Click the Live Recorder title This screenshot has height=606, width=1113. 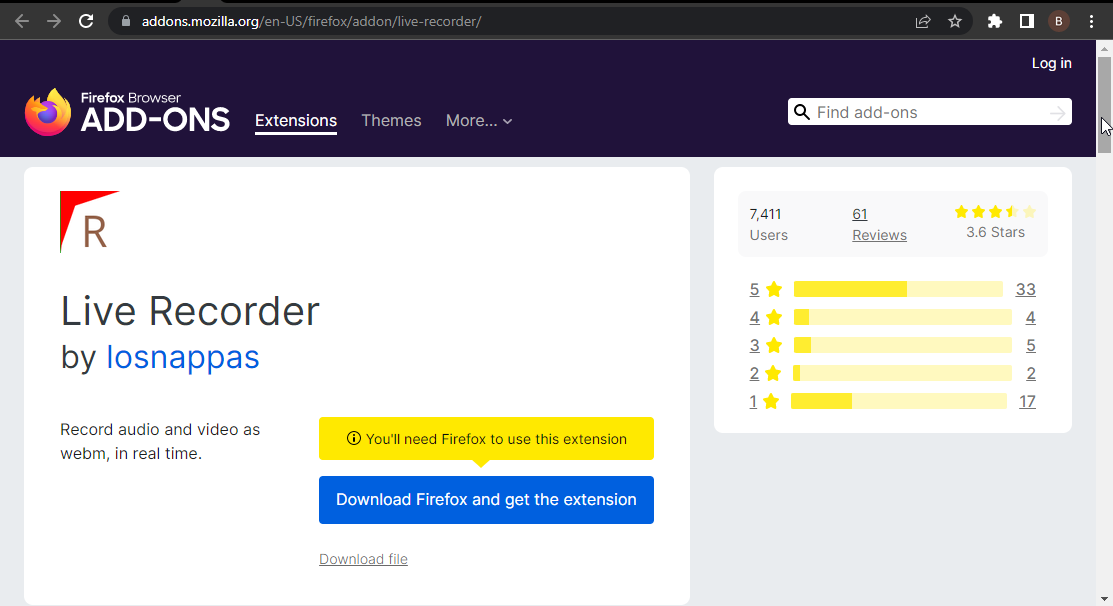click(190, 311)
